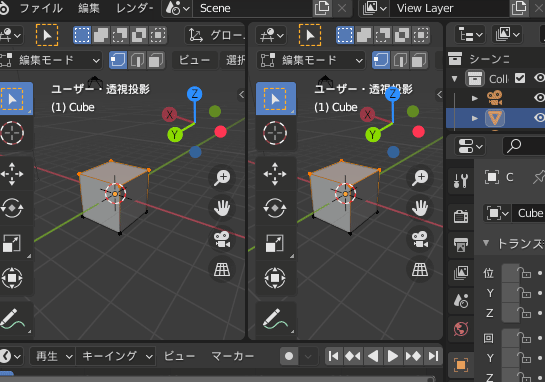Open editor type dropdown in right viewport
Screen dimensions: 545x382
coord(271,35)
